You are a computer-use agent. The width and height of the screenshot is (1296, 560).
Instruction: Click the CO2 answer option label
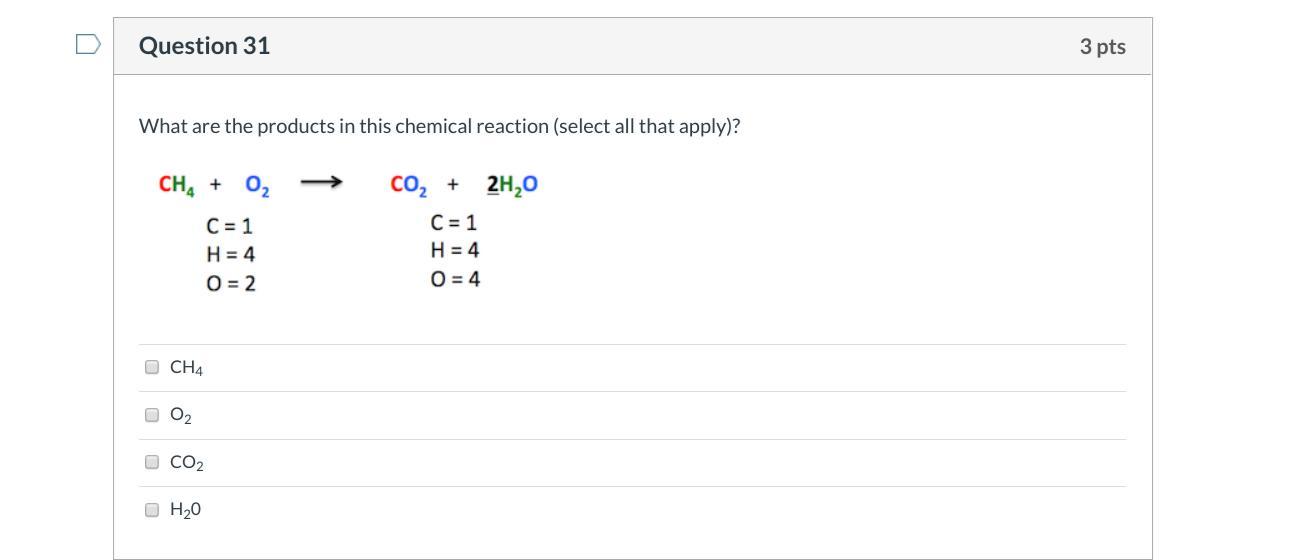[187, 463]
